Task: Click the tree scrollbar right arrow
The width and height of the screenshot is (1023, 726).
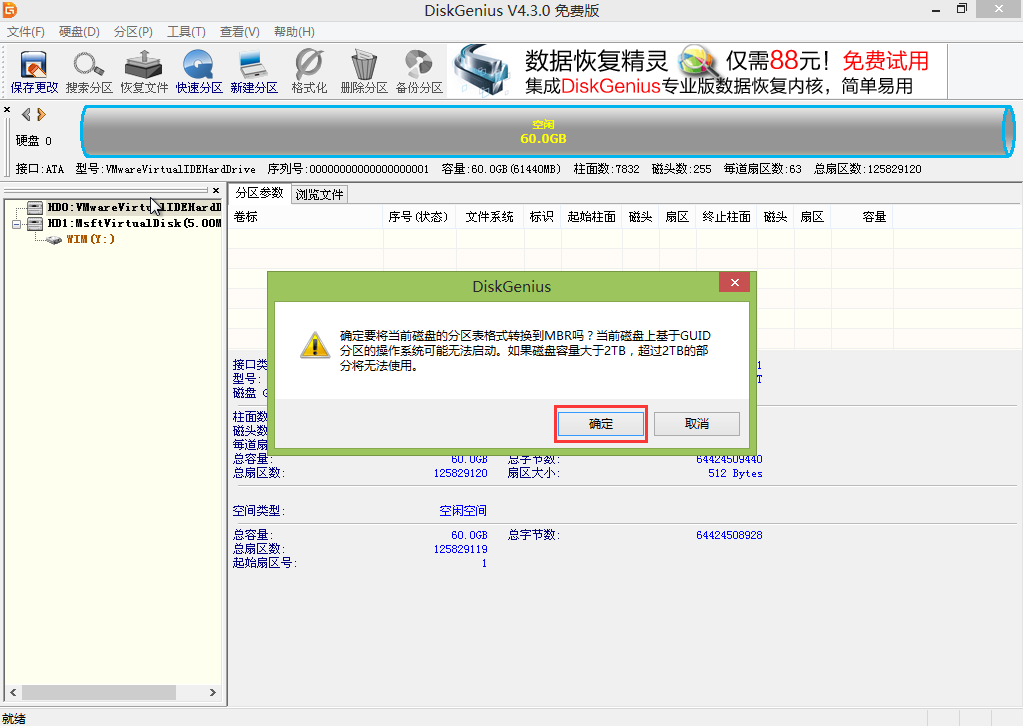Action: pyautogui.click(x=213, y=692)
